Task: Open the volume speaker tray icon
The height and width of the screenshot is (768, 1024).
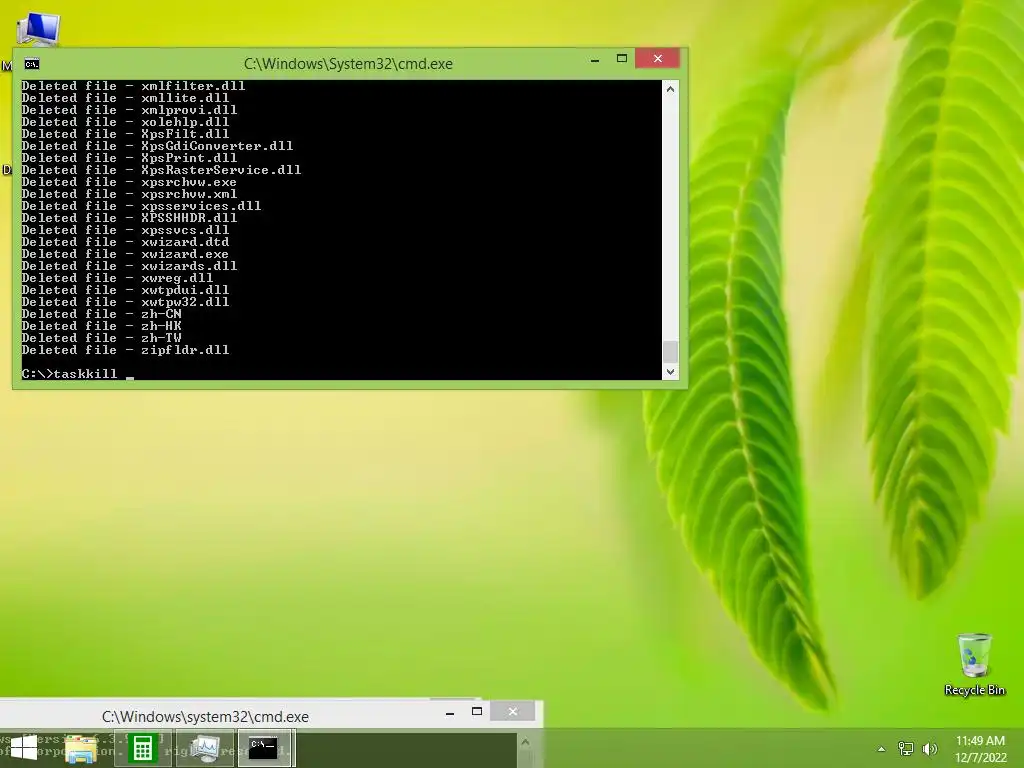Action: pyautogui.click(x=929, y=748)
